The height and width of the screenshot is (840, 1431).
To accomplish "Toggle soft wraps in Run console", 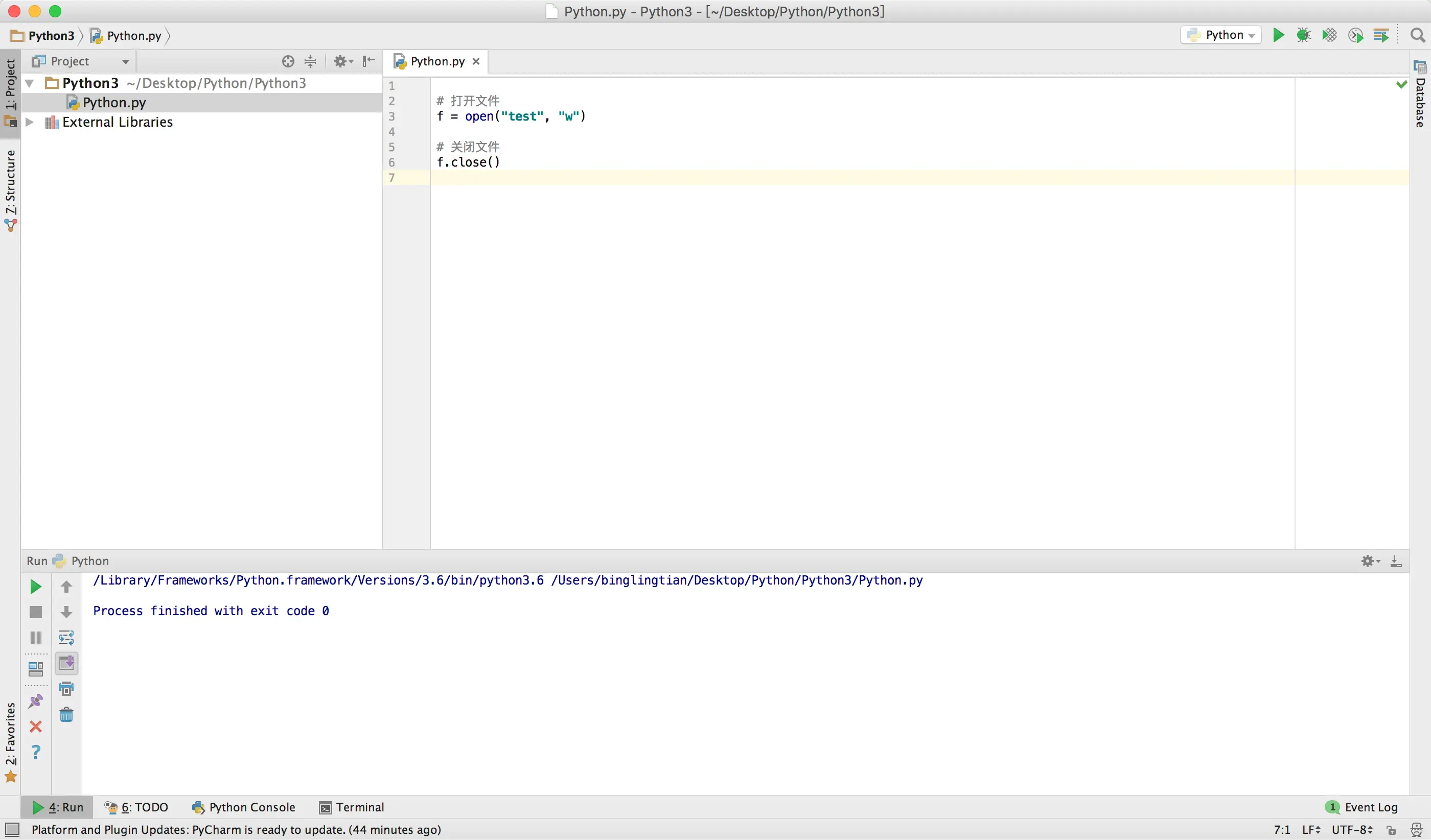I will [66, 637].
